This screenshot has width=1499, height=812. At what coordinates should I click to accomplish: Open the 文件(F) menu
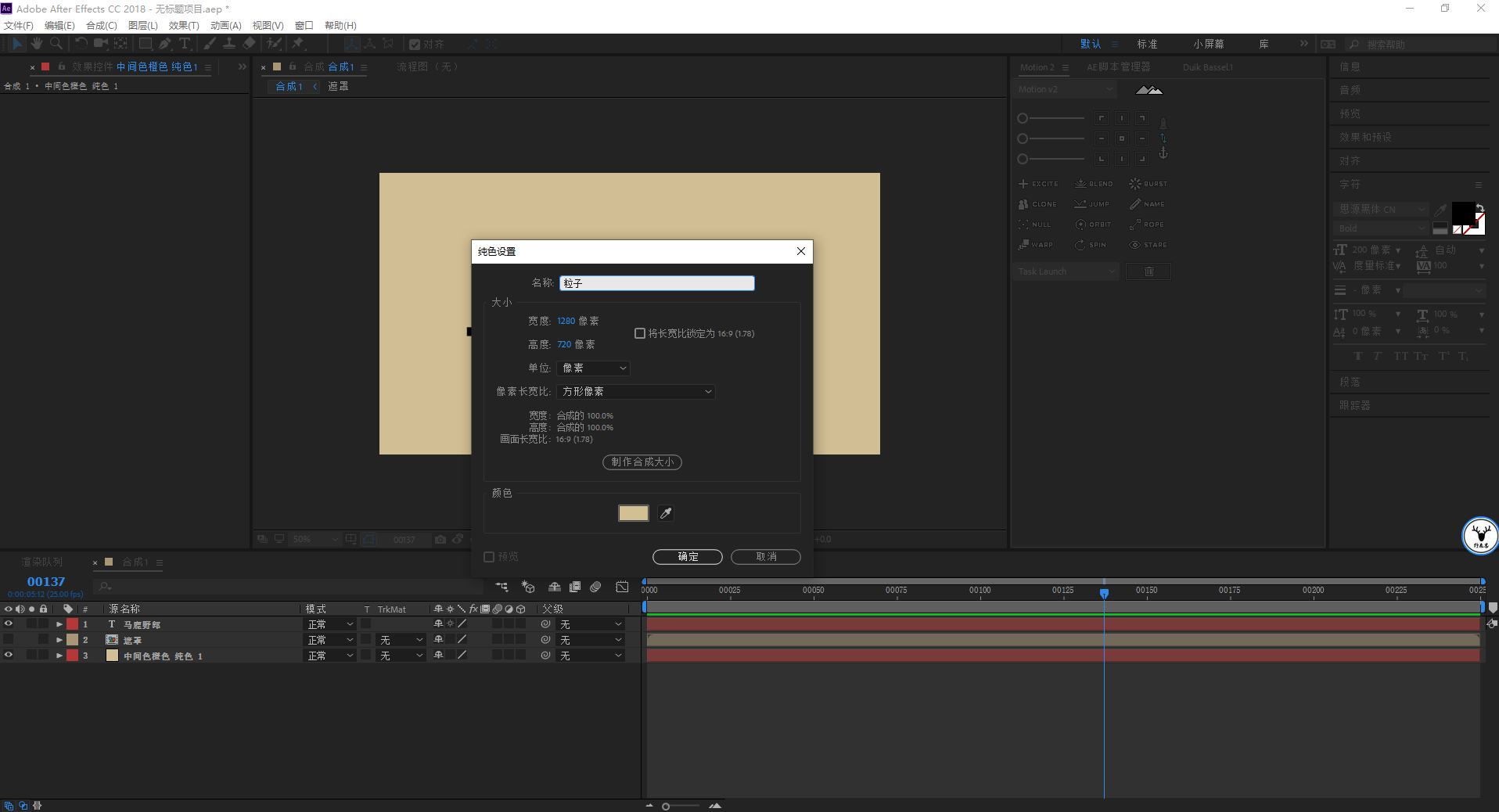(19, 26)
